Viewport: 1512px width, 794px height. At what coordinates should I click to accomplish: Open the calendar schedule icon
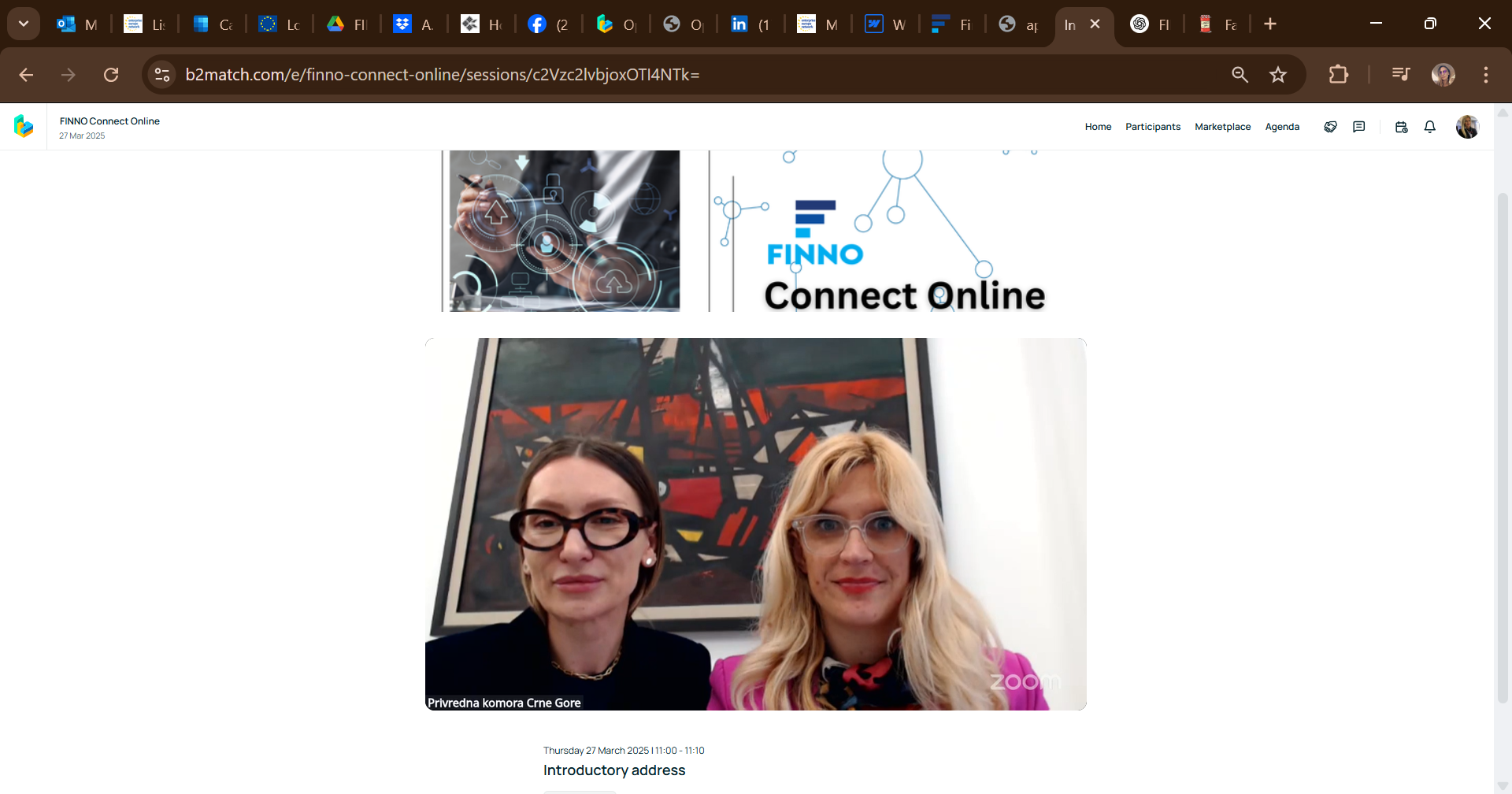click(1401, 127)
